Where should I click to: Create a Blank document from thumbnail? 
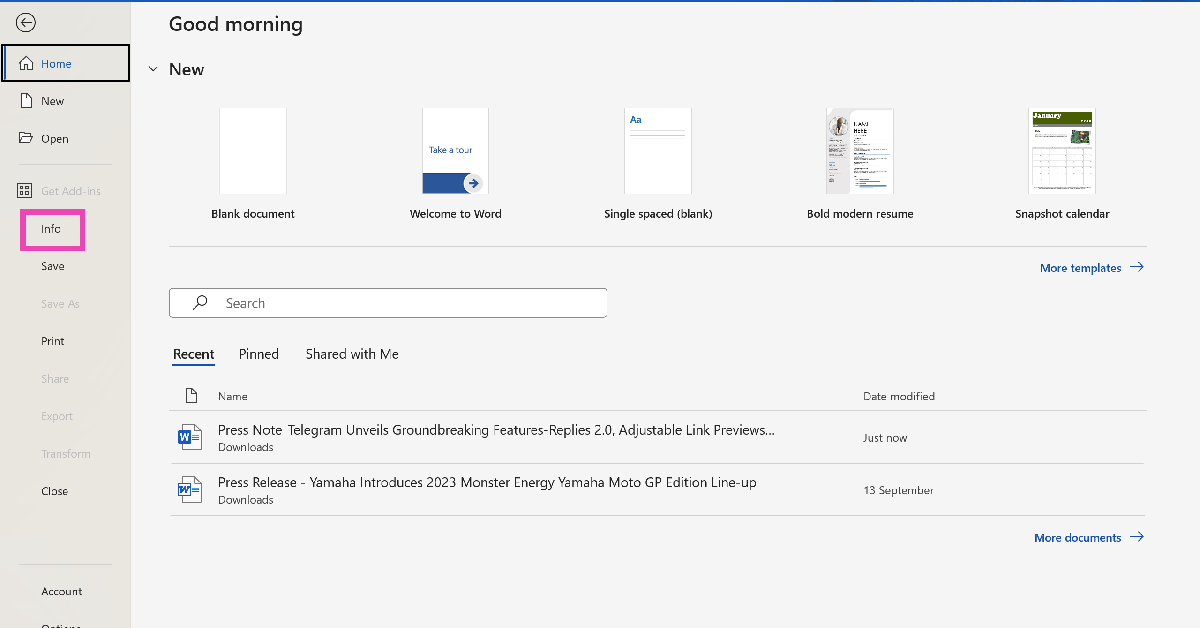click(253, 151)
